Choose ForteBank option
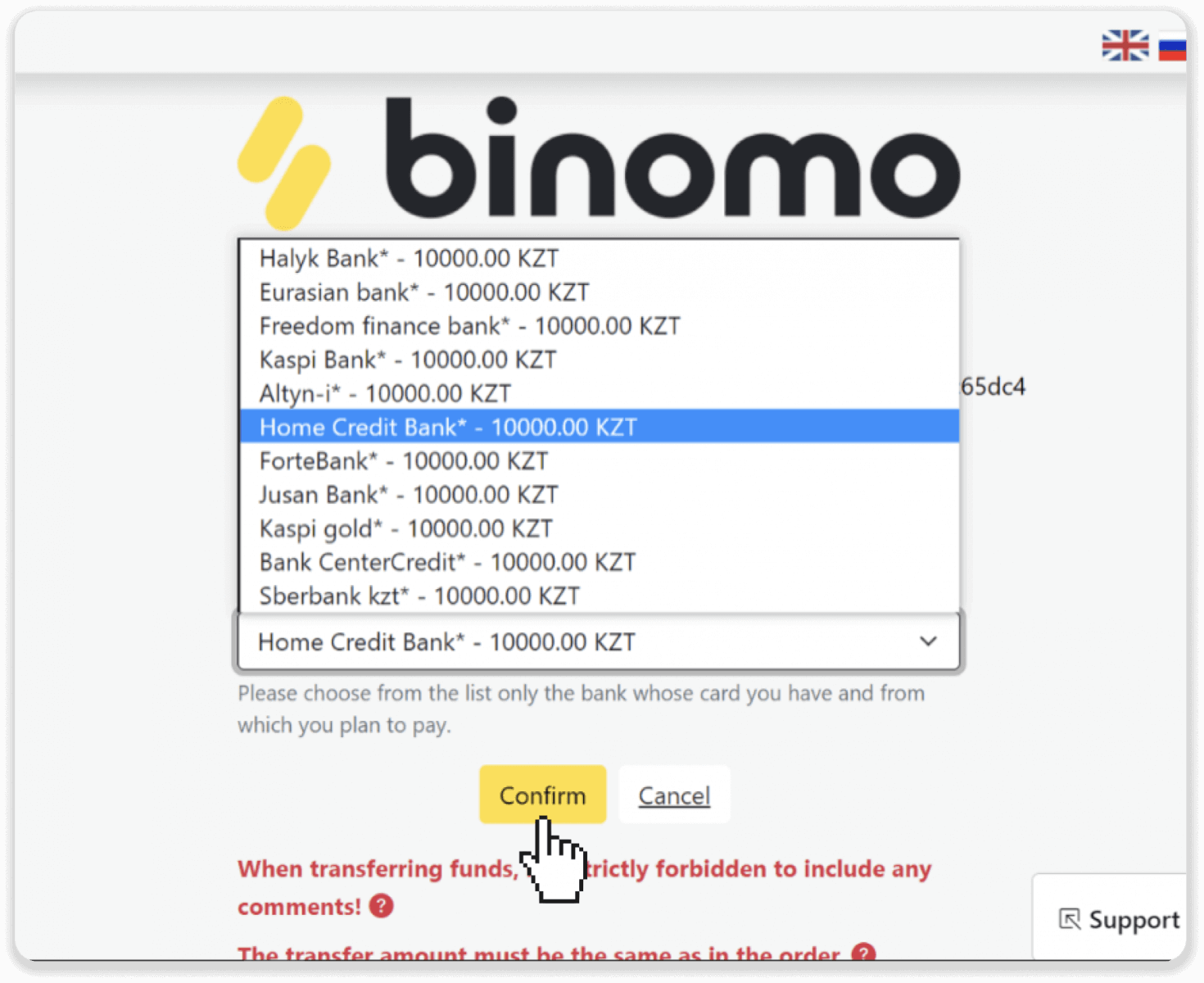Viewport: 1204px width, 983px height. (599, 460)
